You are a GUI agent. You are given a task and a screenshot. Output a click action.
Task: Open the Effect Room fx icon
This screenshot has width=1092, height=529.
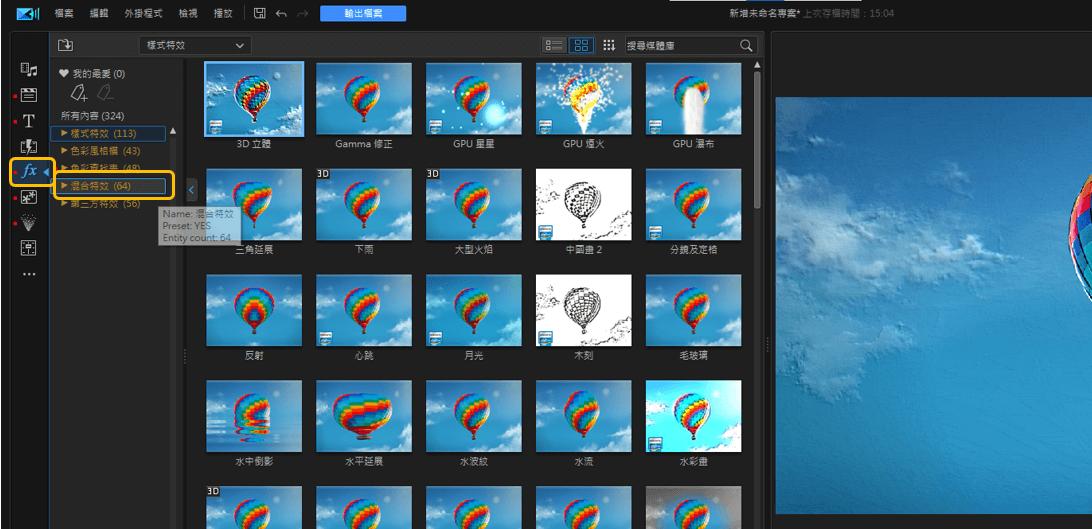[x=29, y=171]
